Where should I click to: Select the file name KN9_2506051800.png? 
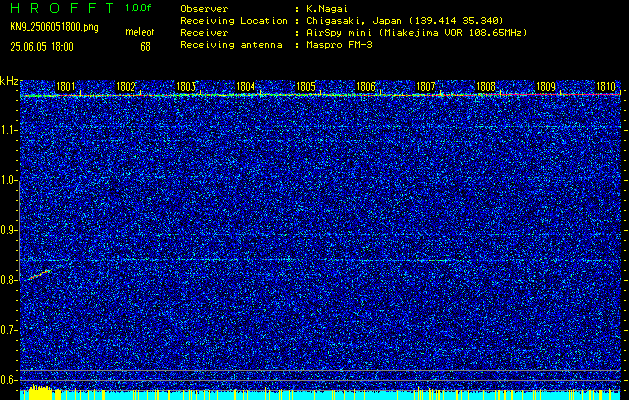point(54,27)
